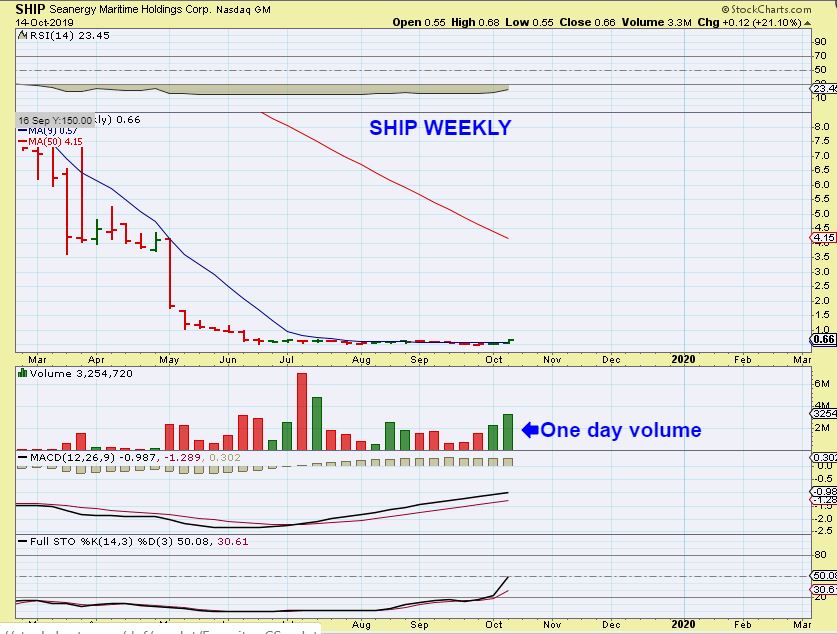Click the 30.61 stochastic %D value tag

point(824,589)
